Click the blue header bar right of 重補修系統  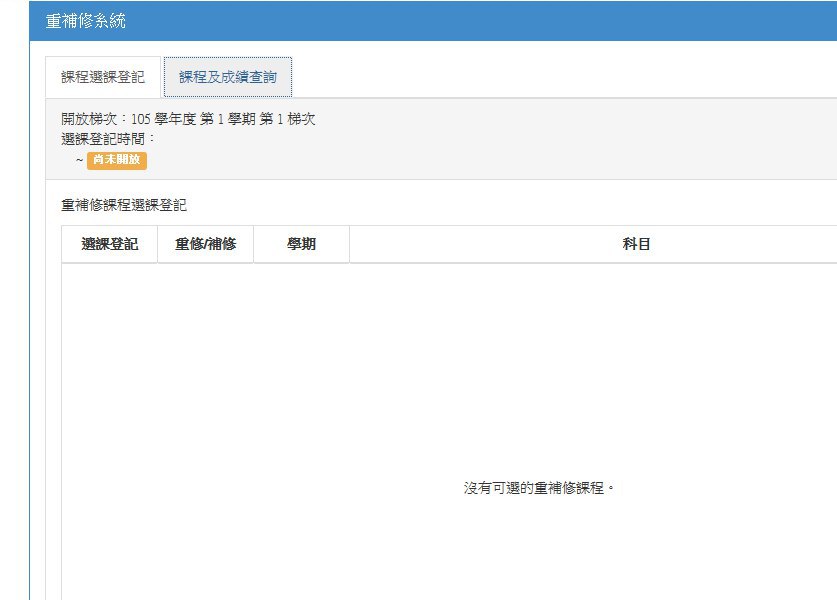pyautogui.click(x=500, y=21)
